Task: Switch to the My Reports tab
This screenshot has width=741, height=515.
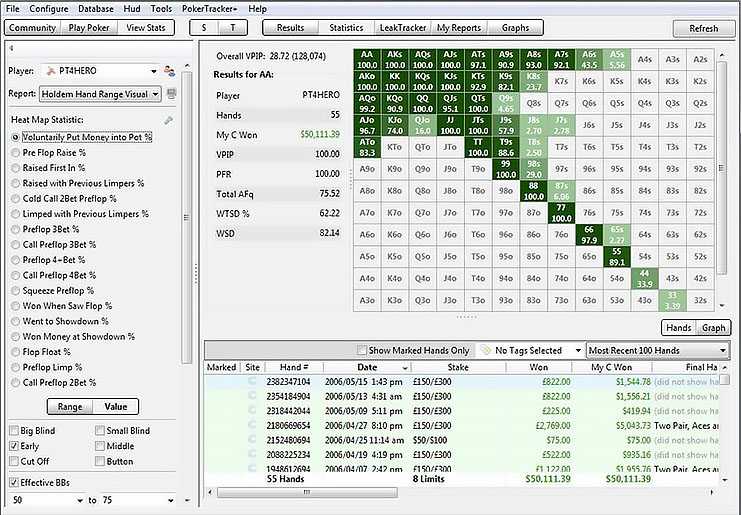Action: tap(459, 27)
